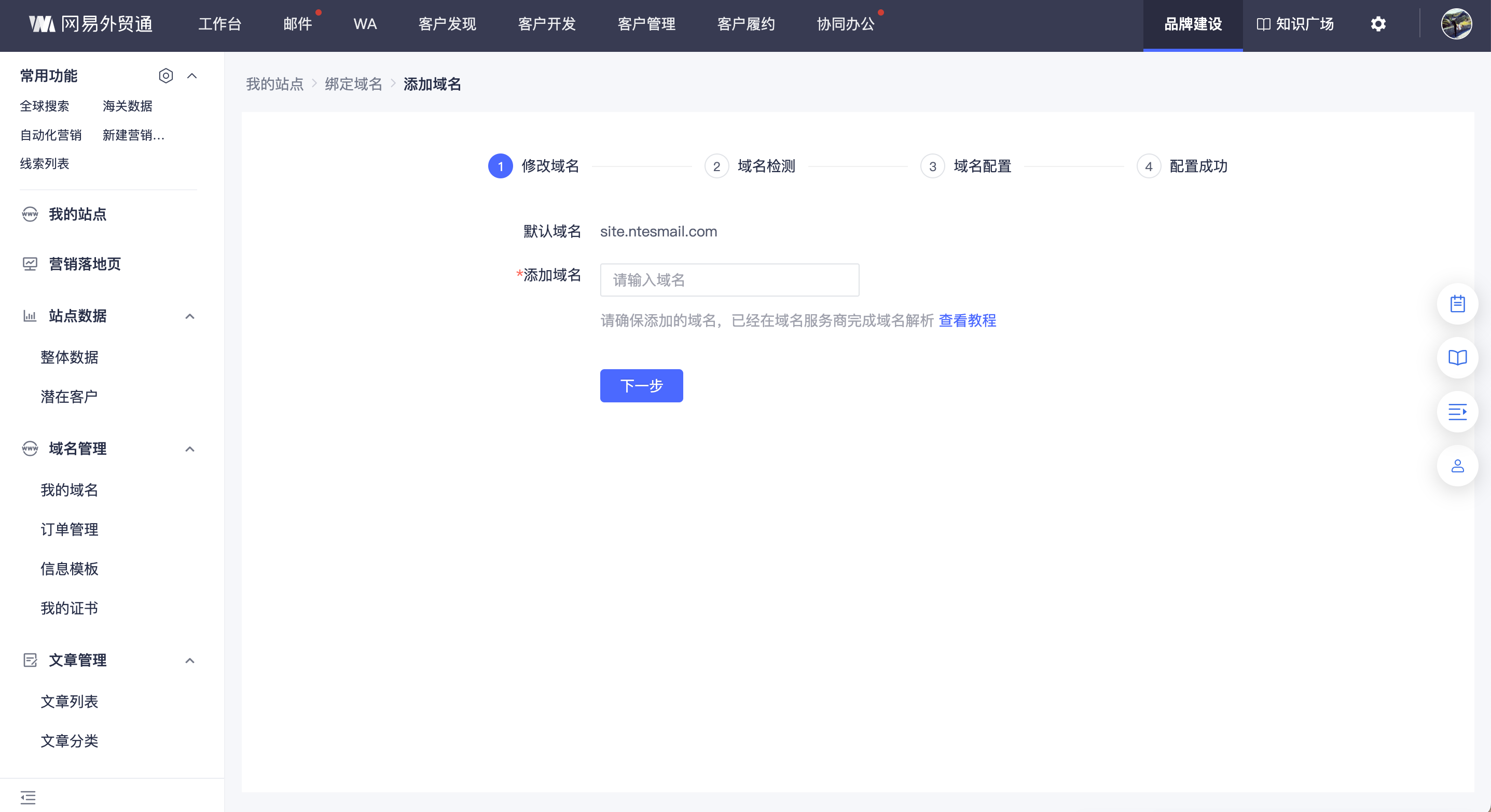Collapse the 常用功能 section
This screenshot has height=812, width=1491.
[192, 76]
